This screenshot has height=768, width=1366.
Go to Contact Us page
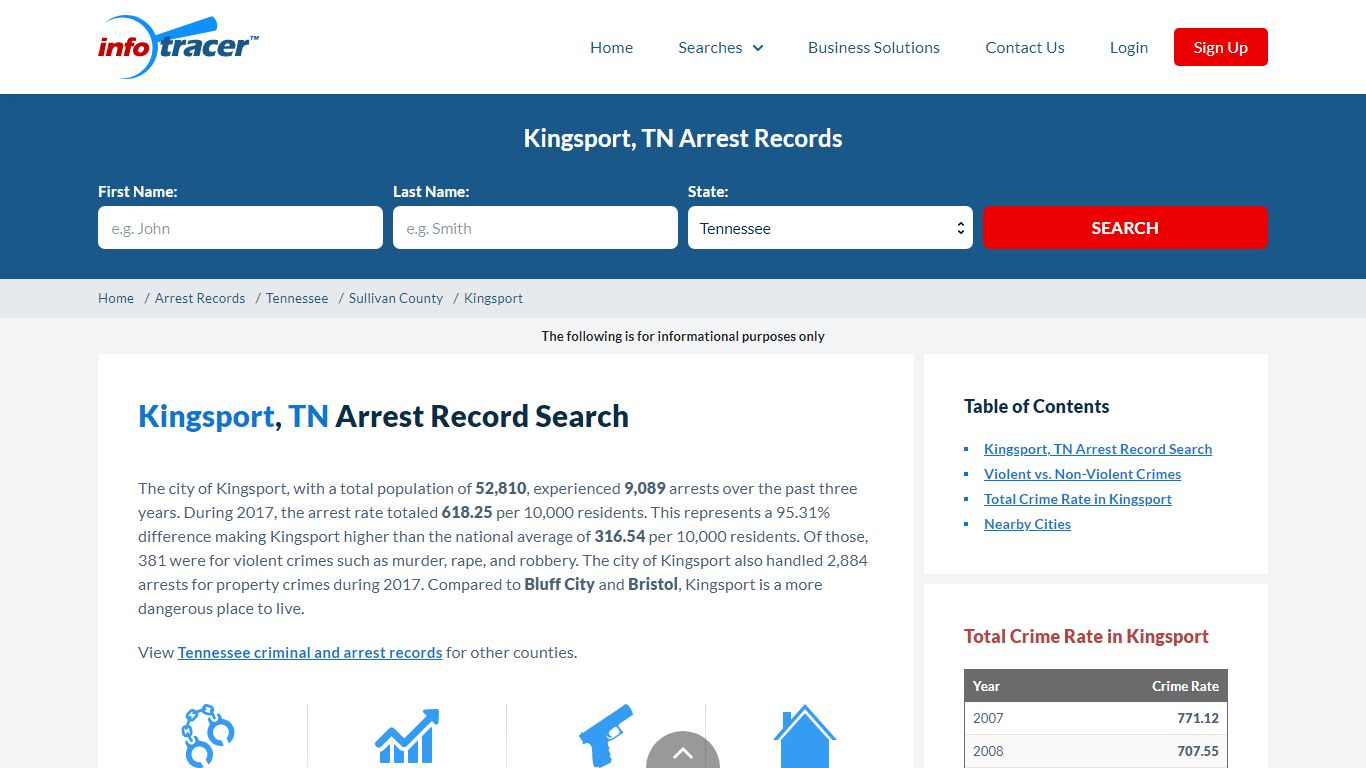click(x=1025, y=47)
